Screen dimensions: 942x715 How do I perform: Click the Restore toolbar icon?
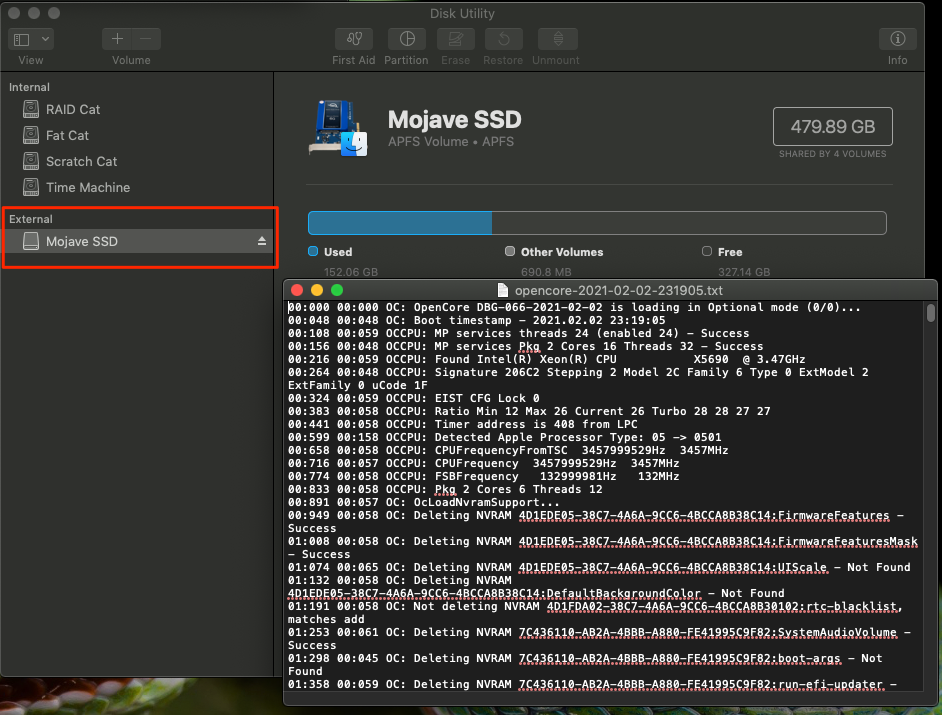pyautogui.click(x=503, y=39)
